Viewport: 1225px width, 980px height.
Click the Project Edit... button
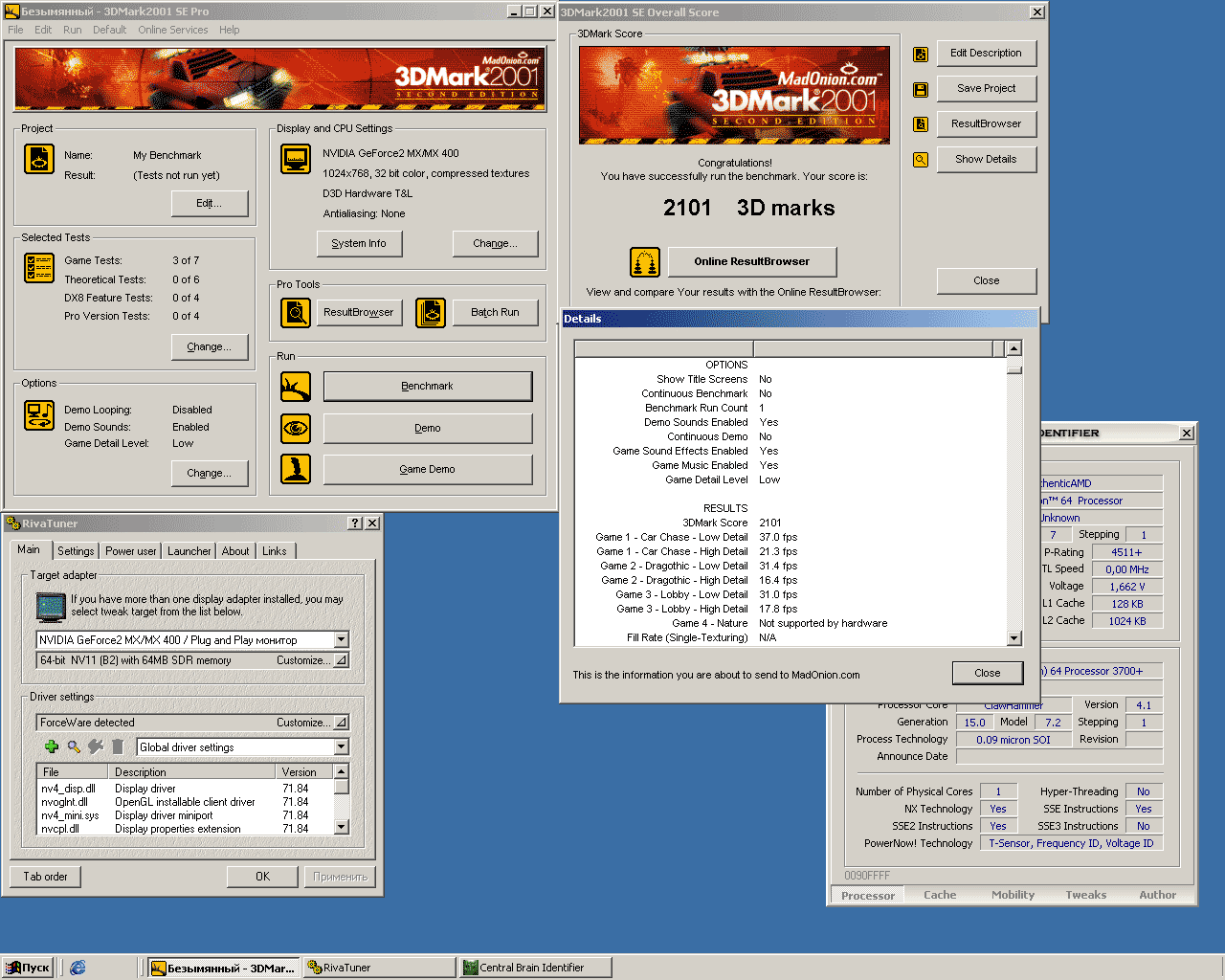(x=210, y=203)
